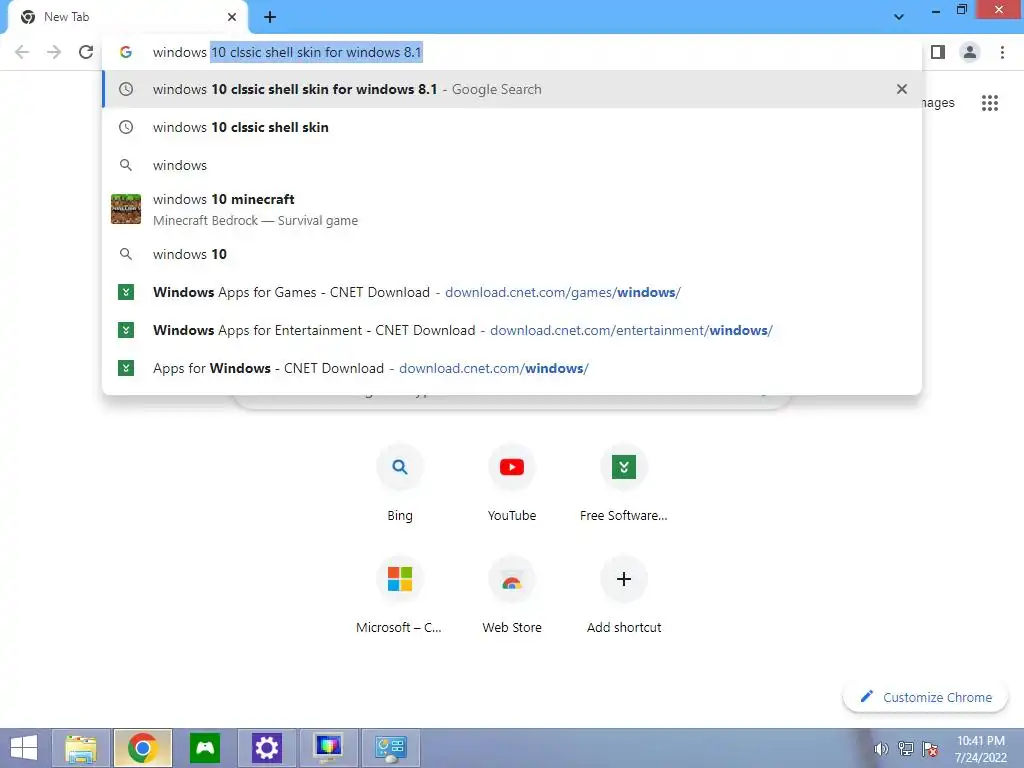This screenshot has width=1024, height=768.
Task: Open the Chrome three-dot menu
Action: click(x=1002, y=52)
